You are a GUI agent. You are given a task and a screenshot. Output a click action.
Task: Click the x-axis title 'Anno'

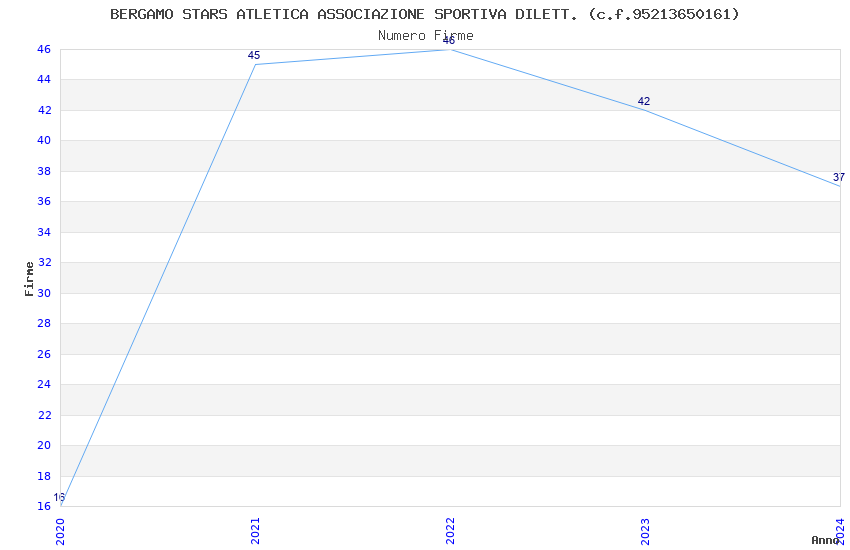[x=825, y=540]
